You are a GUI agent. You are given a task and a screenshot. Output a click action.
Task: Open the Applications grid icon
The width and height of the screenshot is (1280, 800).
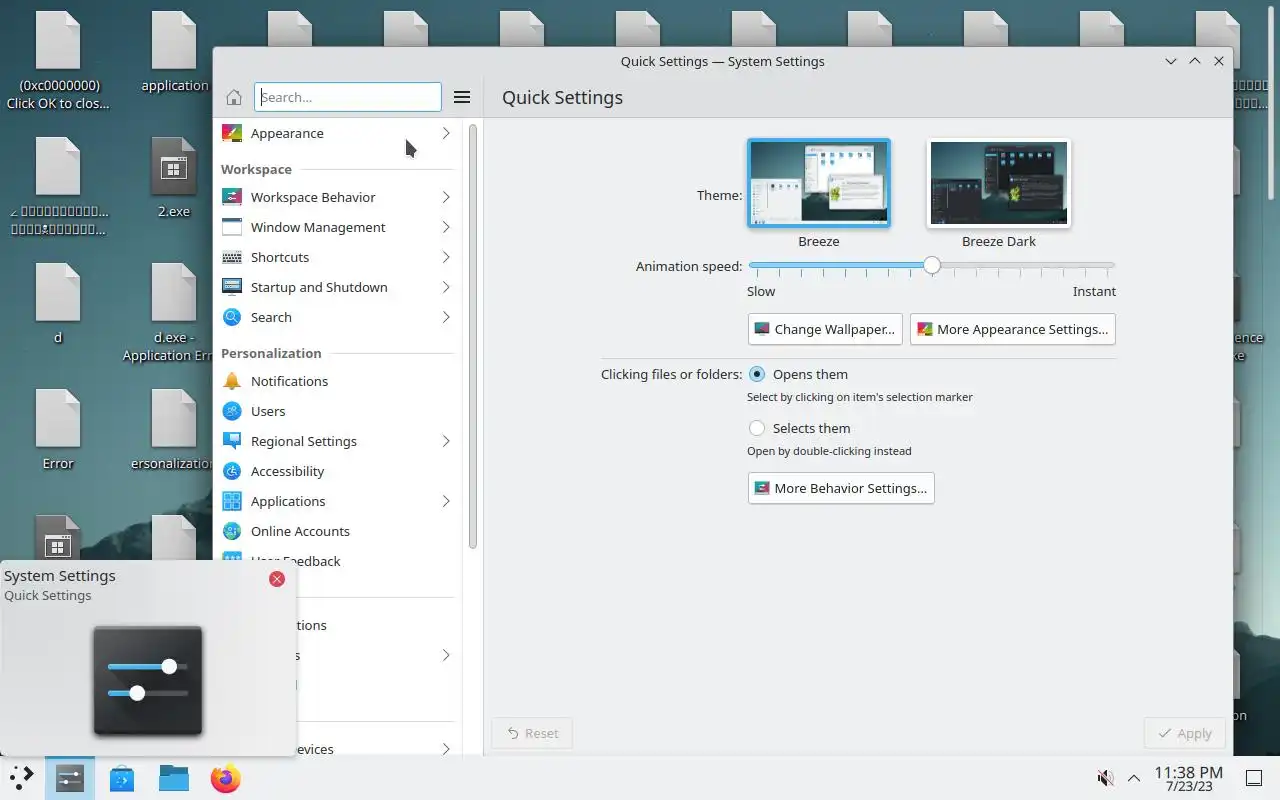(232, 501)
